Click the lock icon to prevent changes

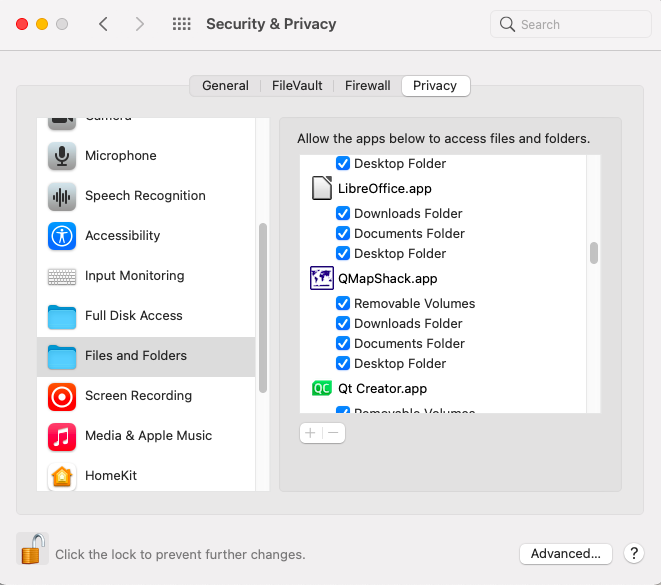(x=32, y=549)
